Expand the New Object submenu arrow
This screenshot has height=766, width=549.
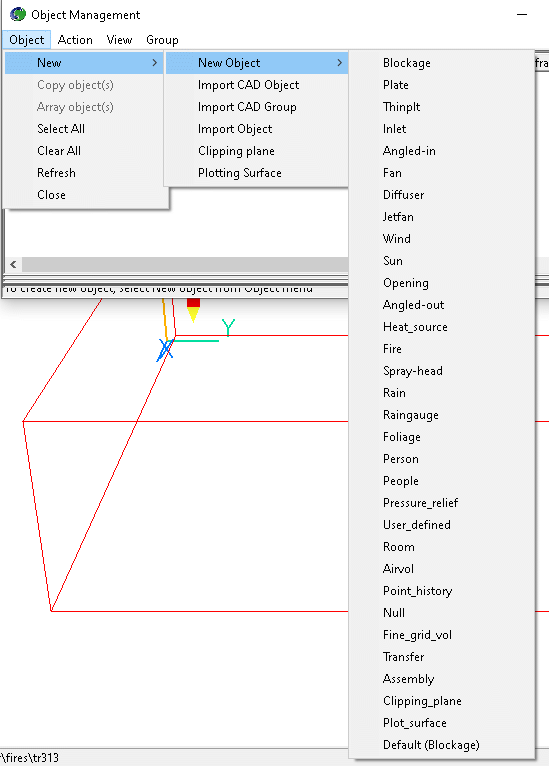[339, 63]
